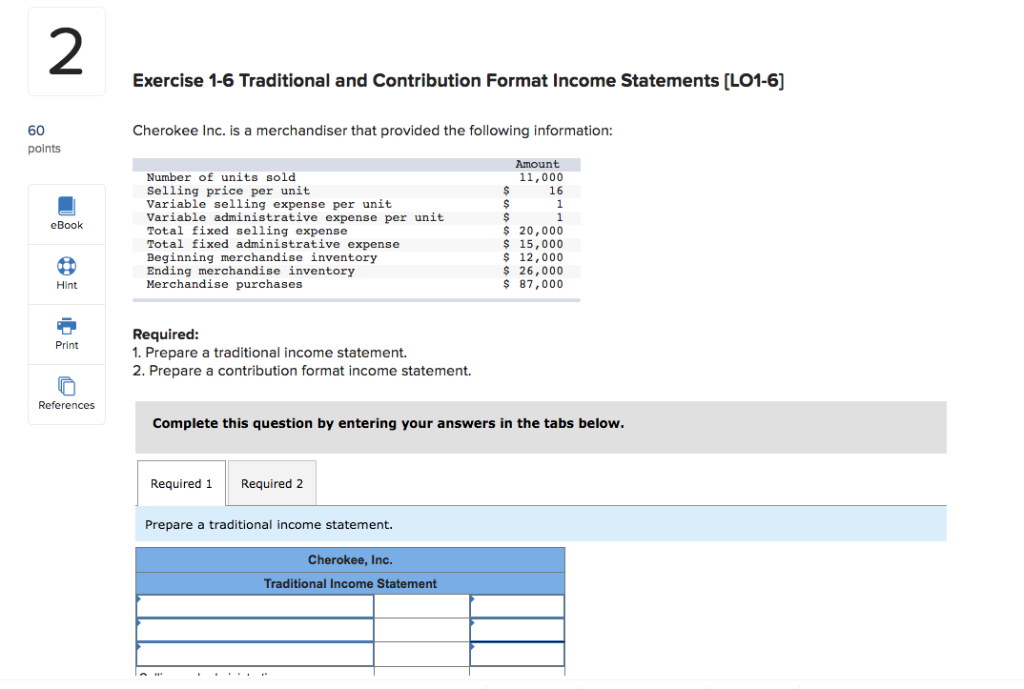Screen dimensions: 1024x689
Task: Select 'Merchandise purchases' row text
Action: pyautogui.click(x=225, y=284)
